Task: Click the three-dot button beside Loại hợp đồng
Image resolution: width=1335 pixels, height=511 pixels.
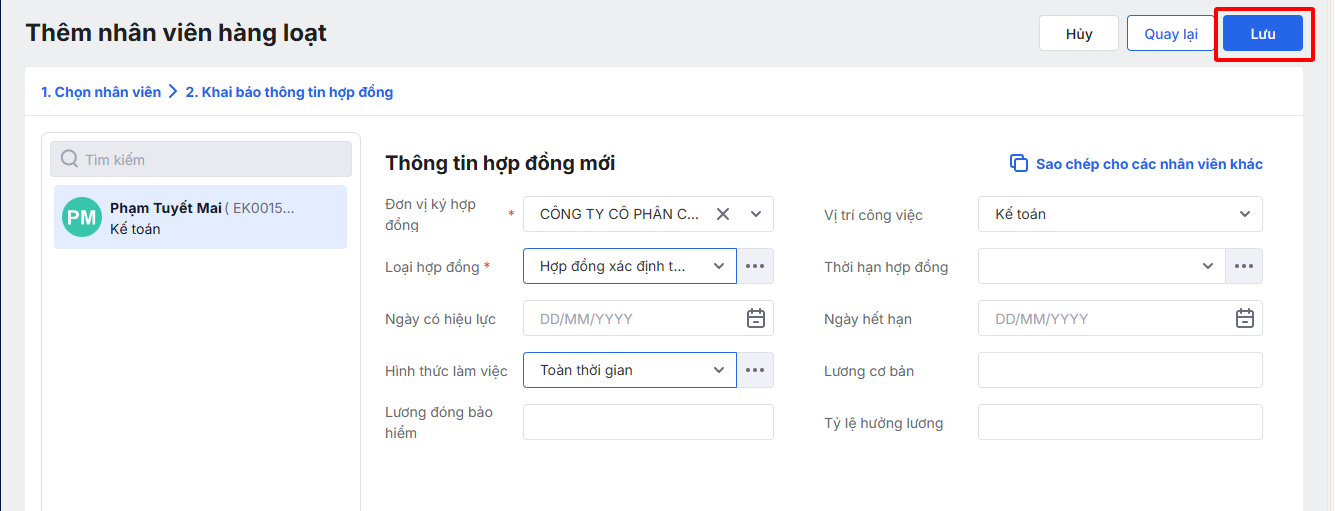Action: 755,266
